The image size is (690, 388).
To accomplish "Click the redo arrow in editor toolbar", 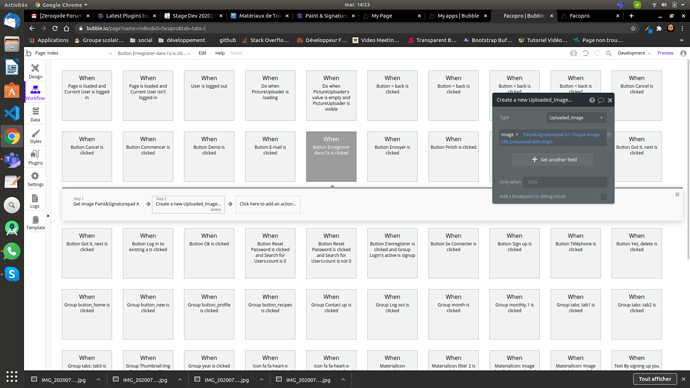I will click(597, 53).
